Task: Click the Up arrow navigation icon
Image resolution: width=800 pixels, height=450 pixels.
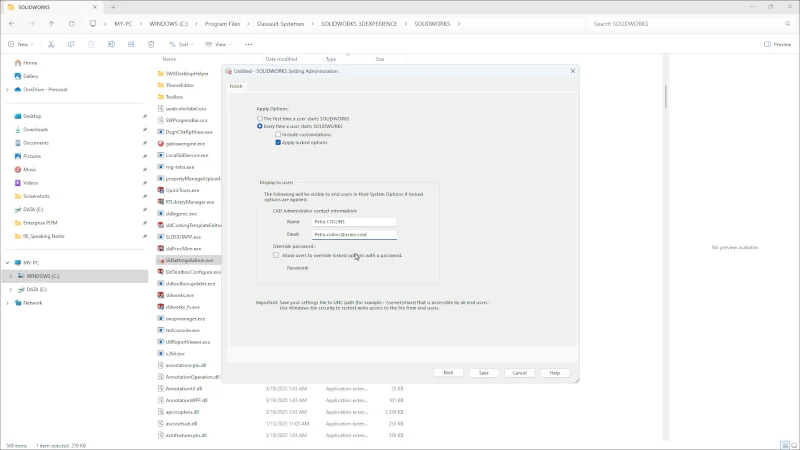Action: tap(52, 23)
